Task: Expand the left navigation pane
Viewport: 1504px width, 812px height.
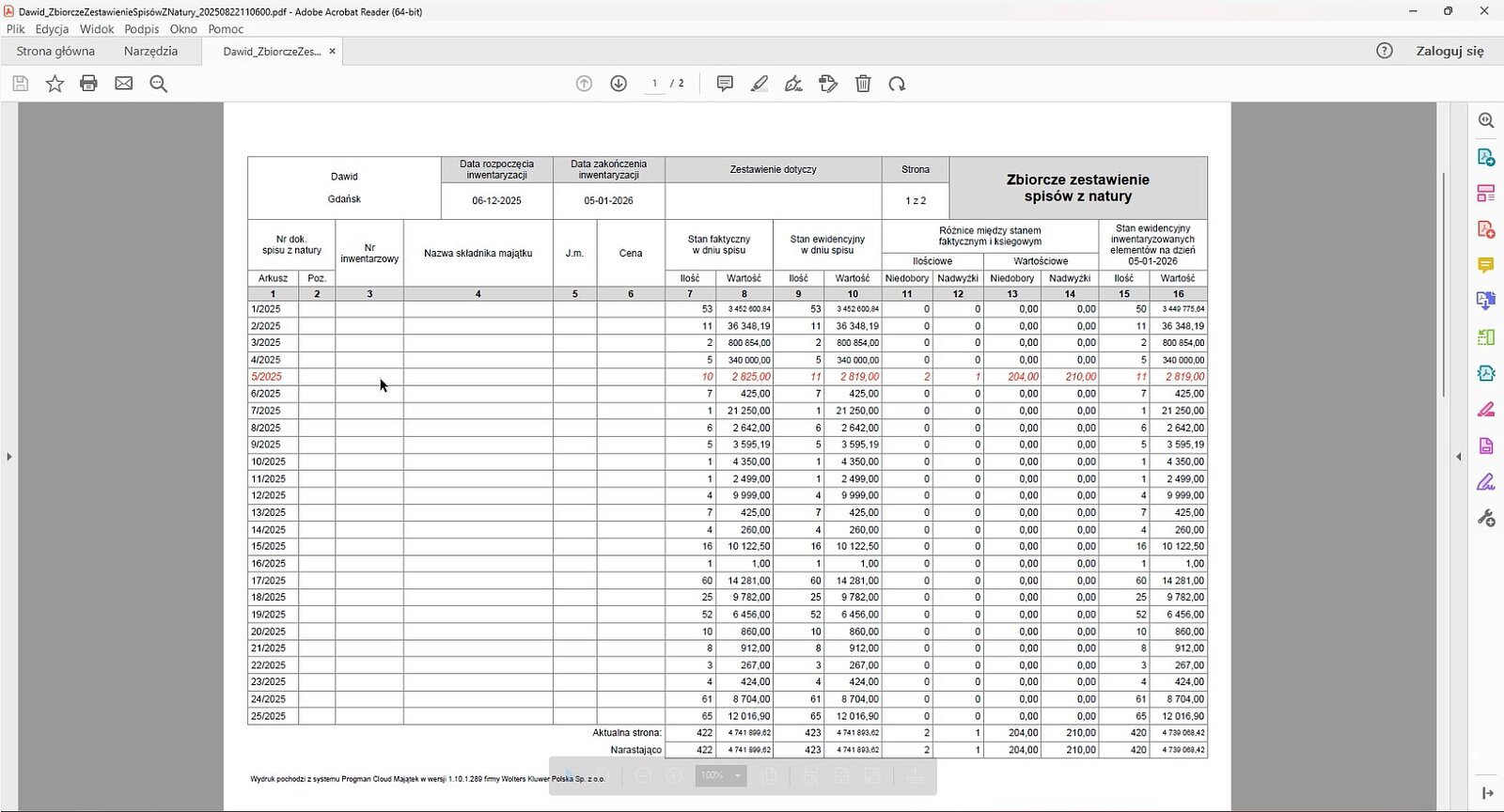Action: [x=9, y=457]
